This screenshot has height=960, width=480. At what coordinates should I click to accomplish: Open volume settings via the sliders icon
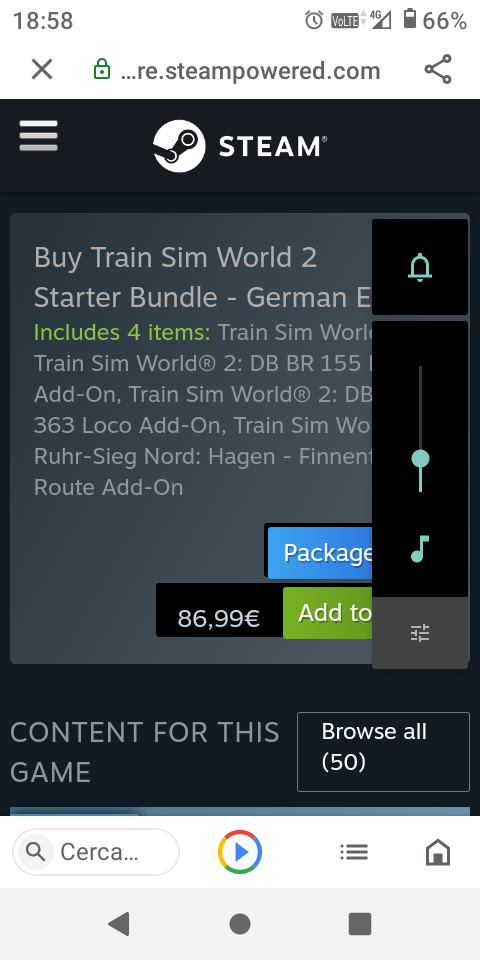pos(420,632)
